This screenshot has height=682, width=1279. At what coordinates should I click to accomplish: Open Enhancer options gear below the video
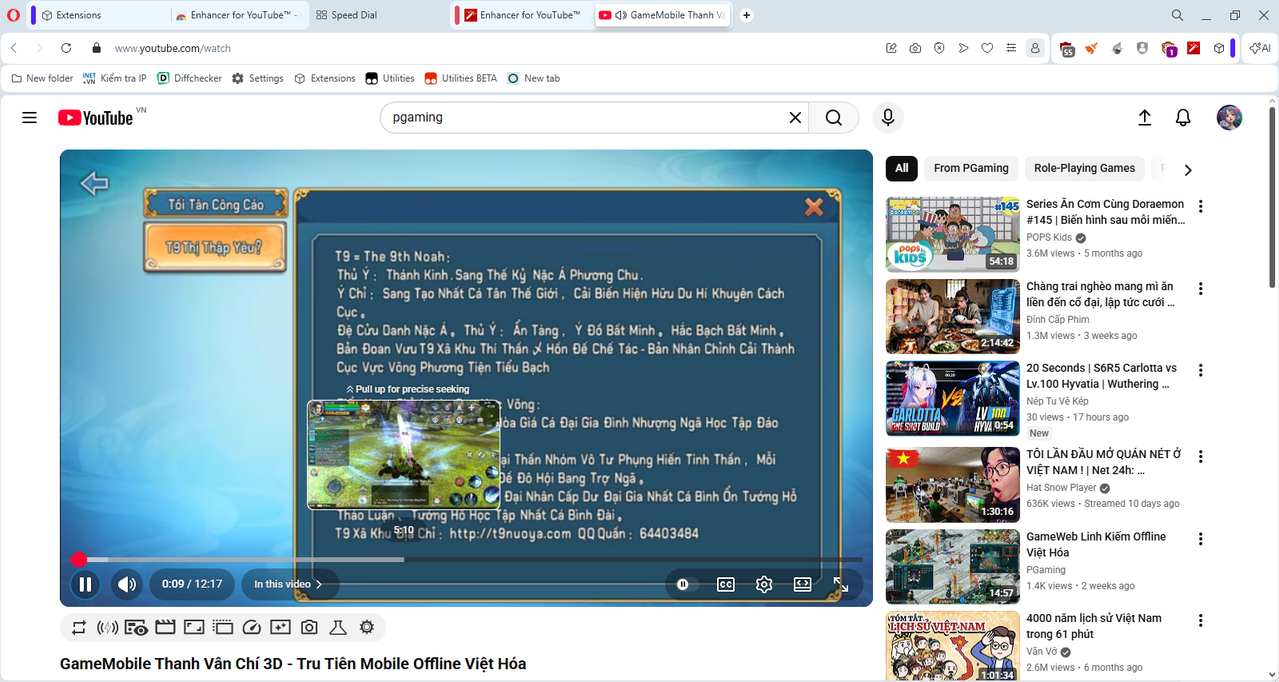coord(367,628)
